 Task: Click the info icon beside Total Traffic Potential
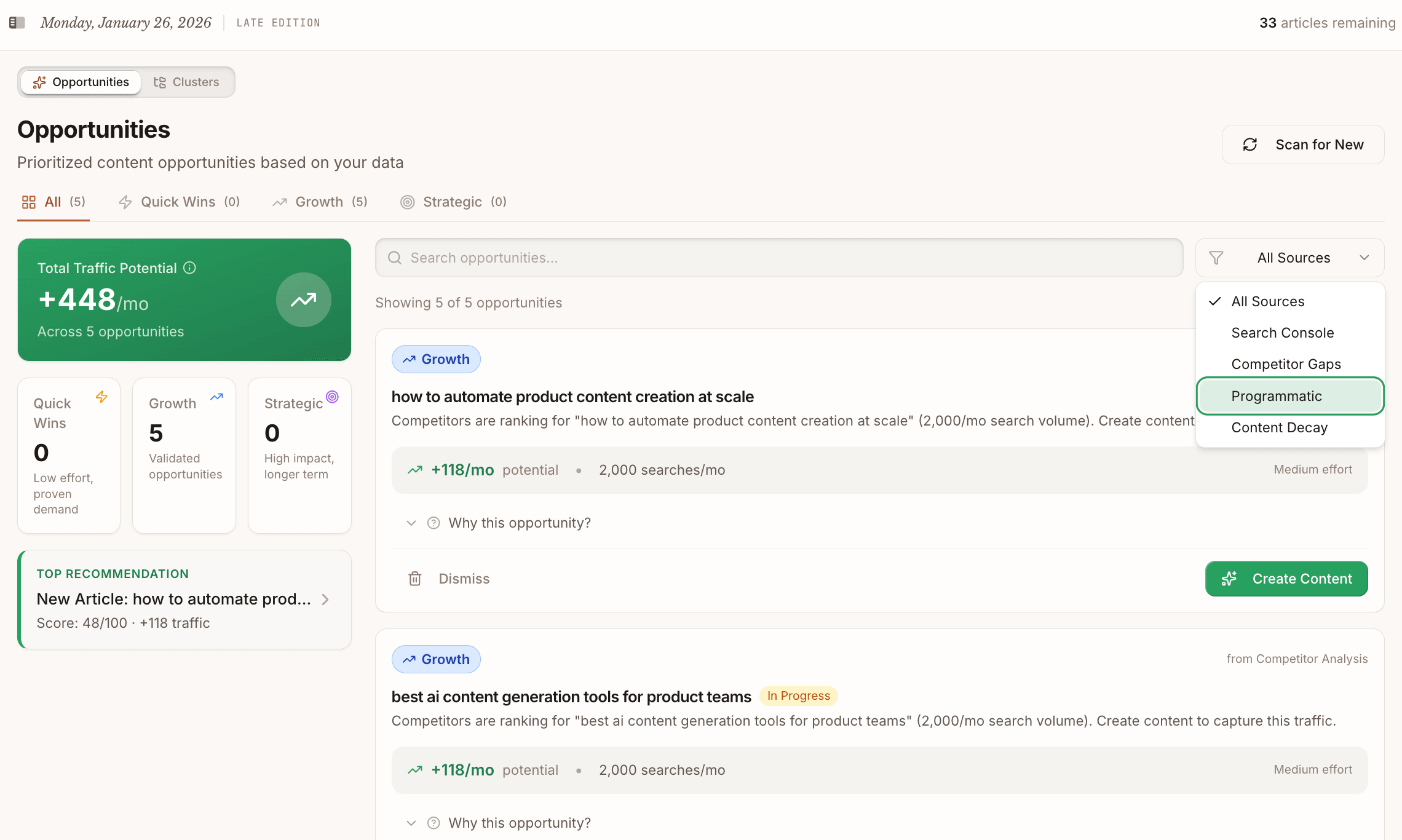coord(190,267)
